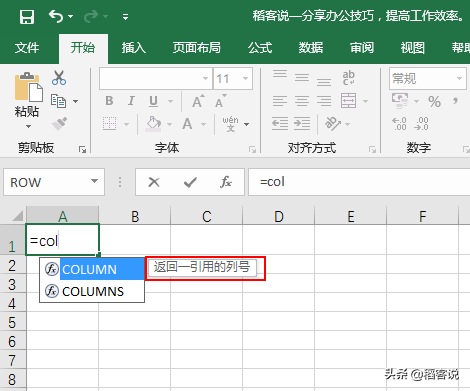Open the 页面布局 ribbon tab

click(197, 48)
